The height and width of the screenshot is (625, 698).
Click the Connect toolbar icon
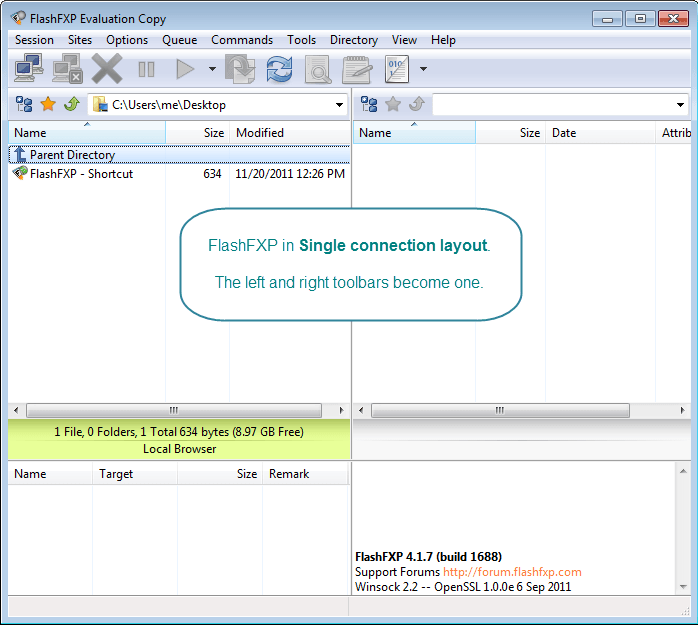[x=28, y=68]
